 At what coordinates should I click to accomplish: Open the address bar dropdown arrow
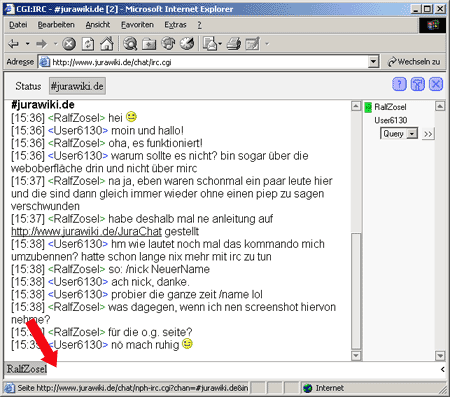pyautogui.click(x=373, y=62)
